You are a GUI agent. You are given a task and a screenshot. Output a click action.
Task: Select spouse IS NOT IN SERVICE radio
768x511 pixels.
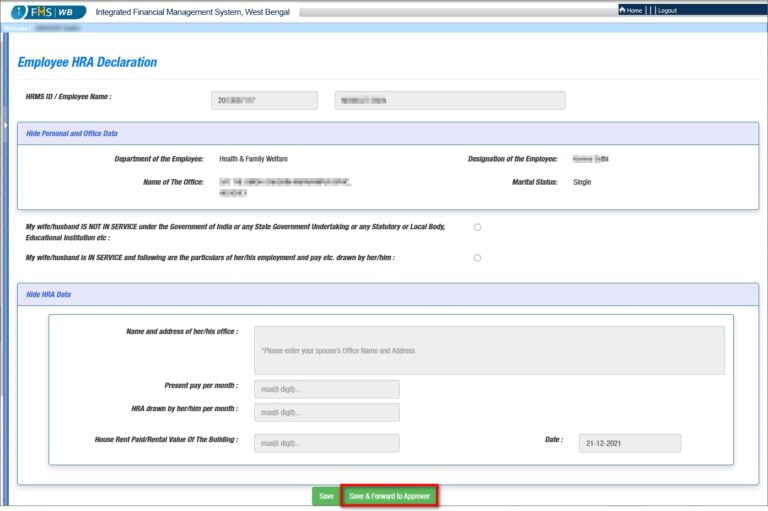[477, 227]
